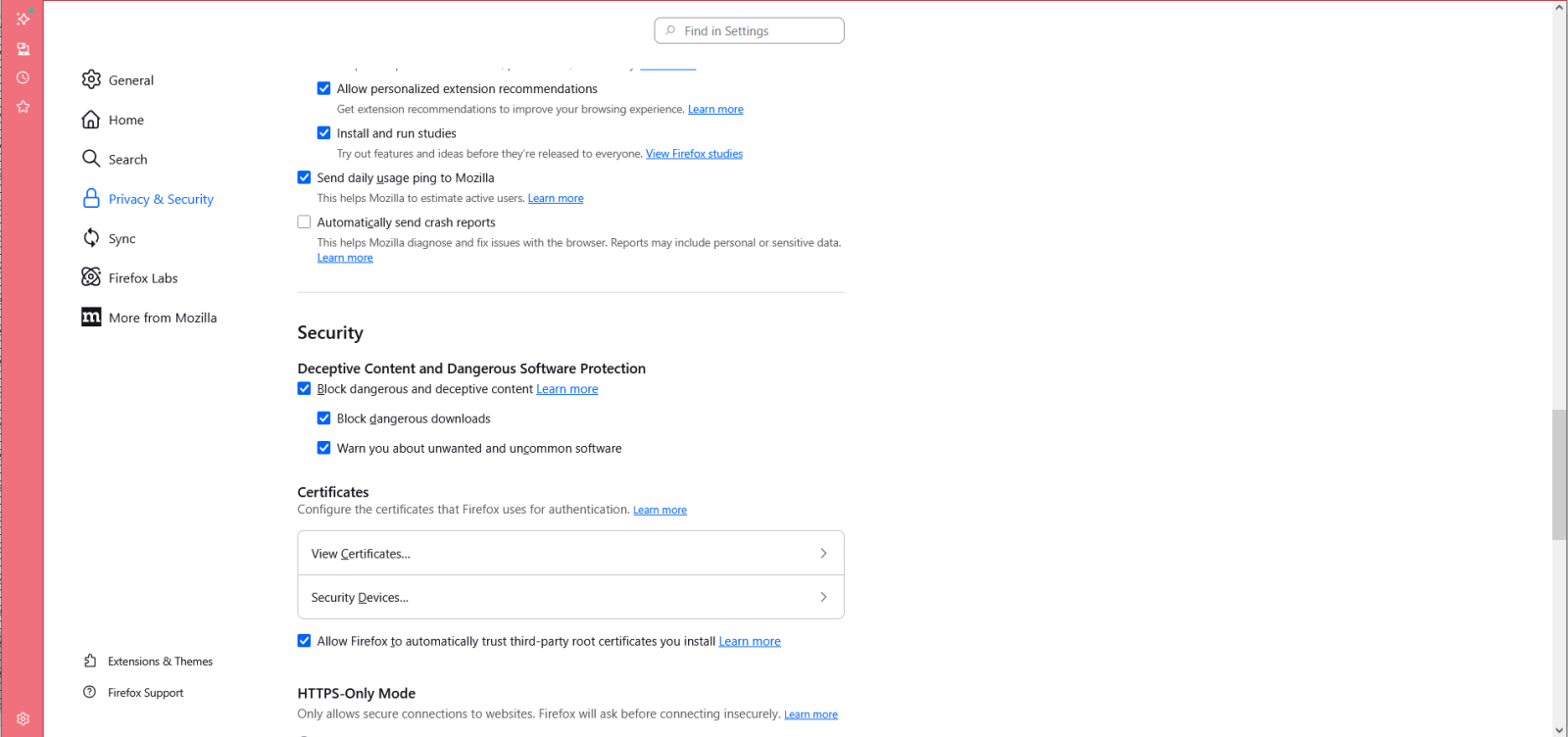1568x737 pixels.
Task: Disable Send daily usage ping to Mozilla
Action: 304,177
